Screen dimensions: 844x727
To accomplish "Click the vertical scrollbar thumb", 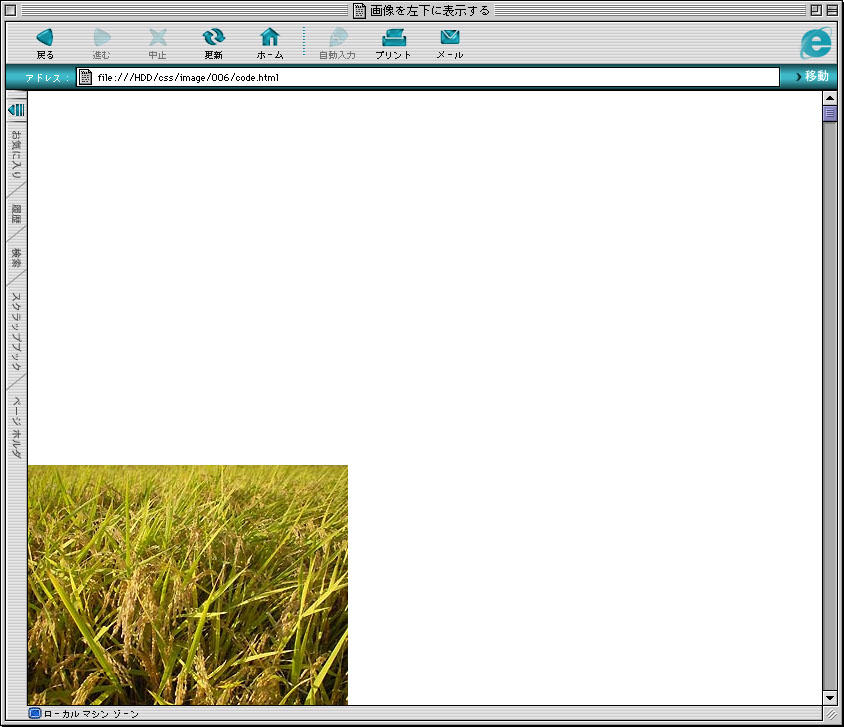I will pyautogui.click(x=829, y=113).
